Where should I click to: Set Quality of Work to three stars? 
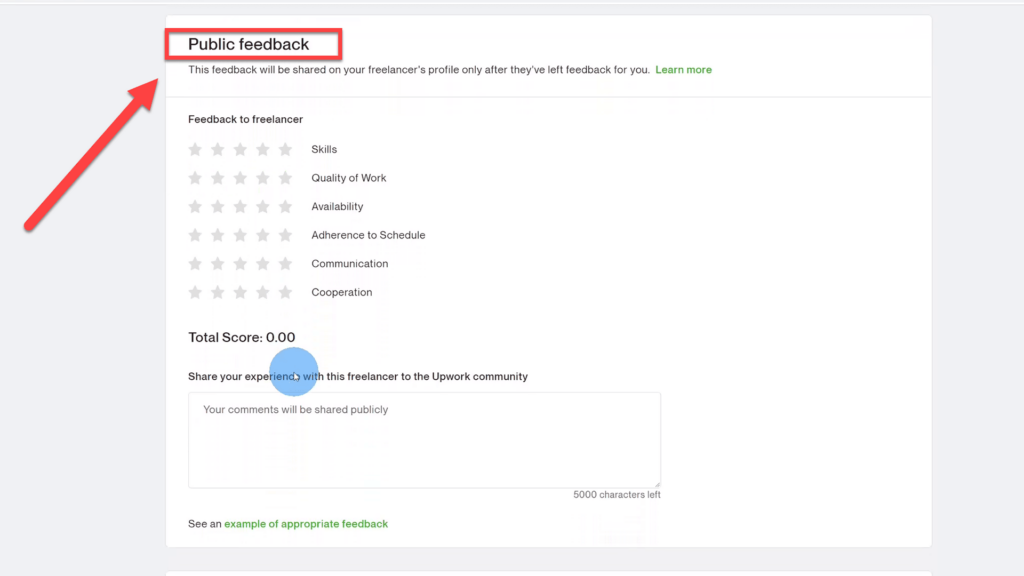[x=240, y=178]
